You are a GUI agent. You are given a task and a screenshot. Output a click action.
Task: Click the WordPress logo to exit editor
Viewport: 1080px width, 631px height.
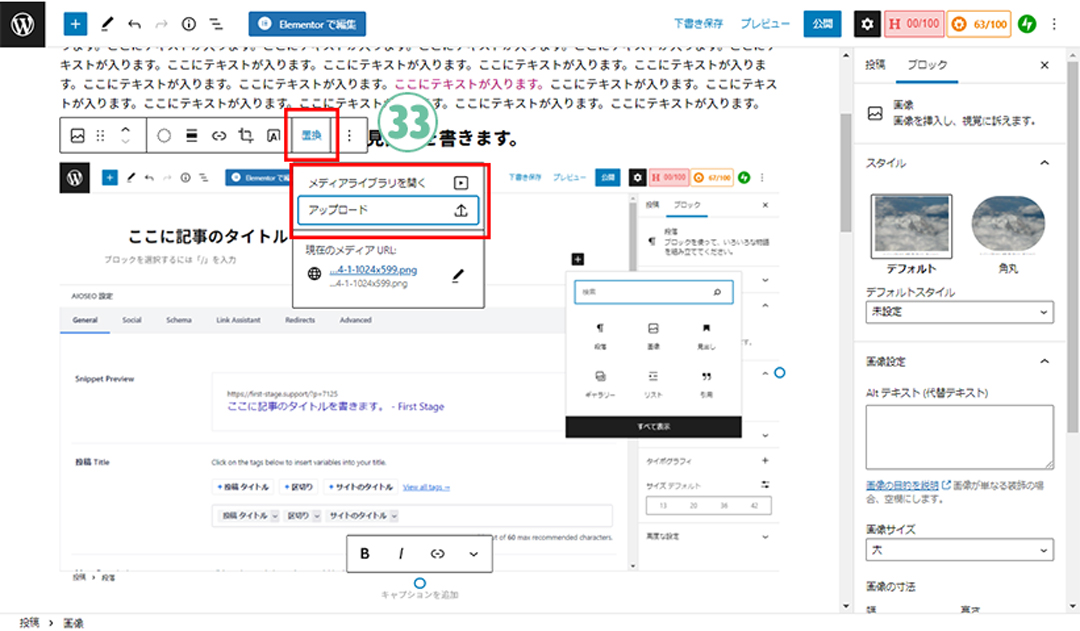pyautogui.click(x=24, y=23)
